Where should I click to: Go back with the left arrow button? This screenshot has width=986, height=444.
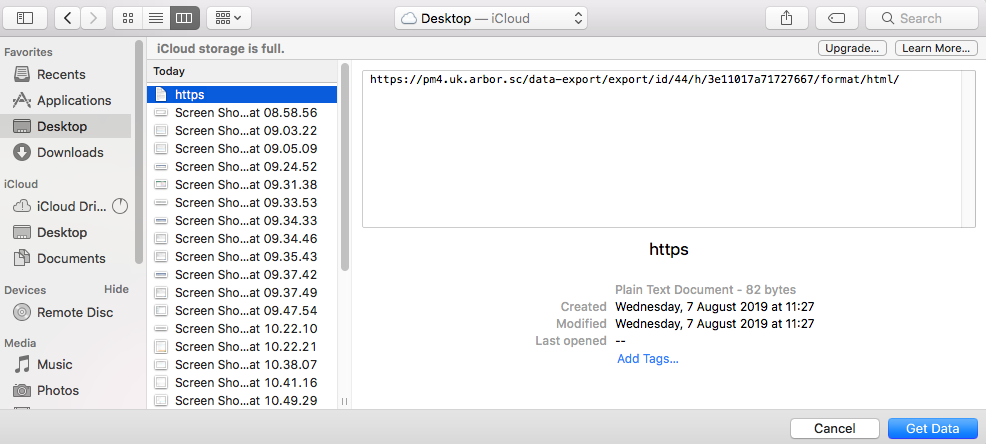click(68, 18)
